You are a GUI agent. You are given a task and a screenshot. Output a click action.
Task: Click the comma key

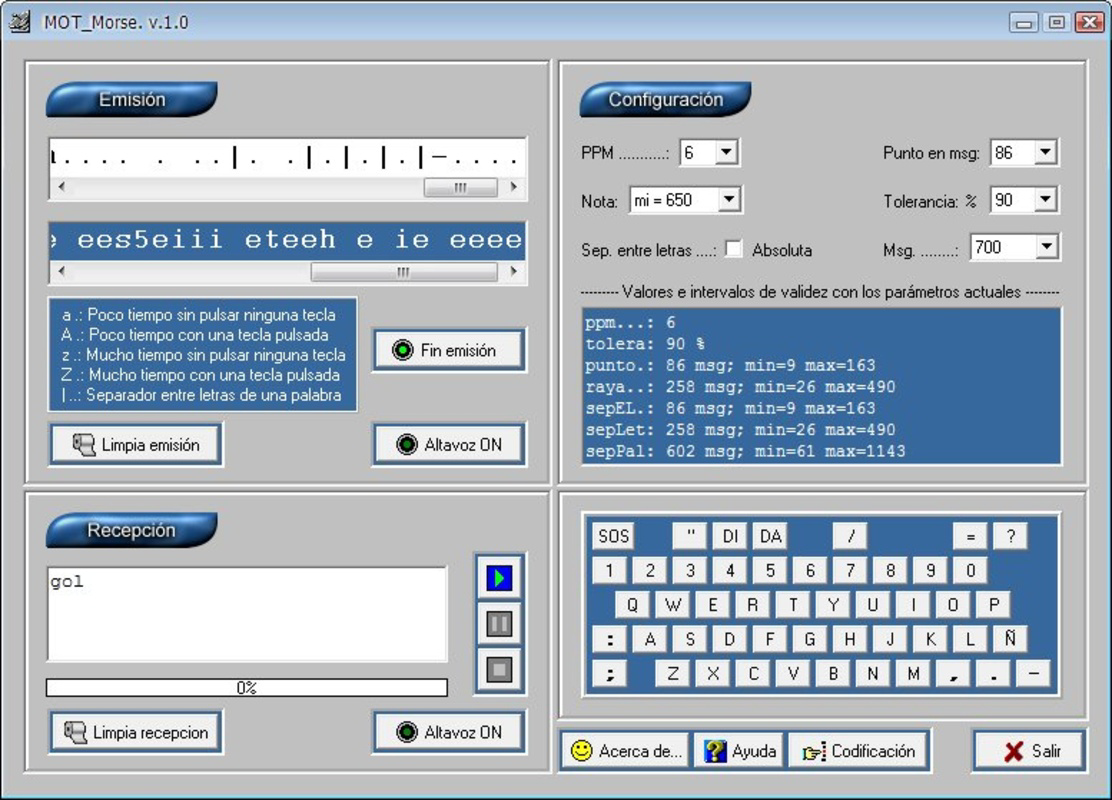tap(955, 674)
